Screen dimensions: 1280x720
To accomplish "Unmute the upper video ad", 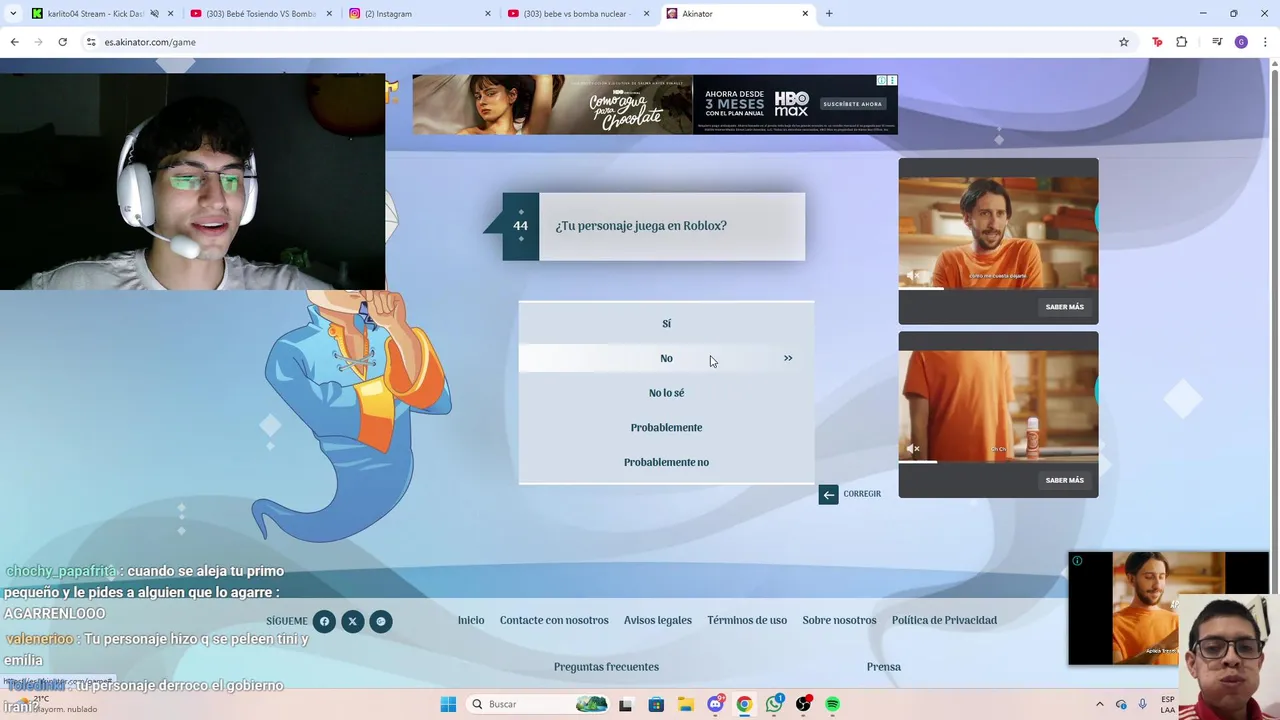I will 912,275.
